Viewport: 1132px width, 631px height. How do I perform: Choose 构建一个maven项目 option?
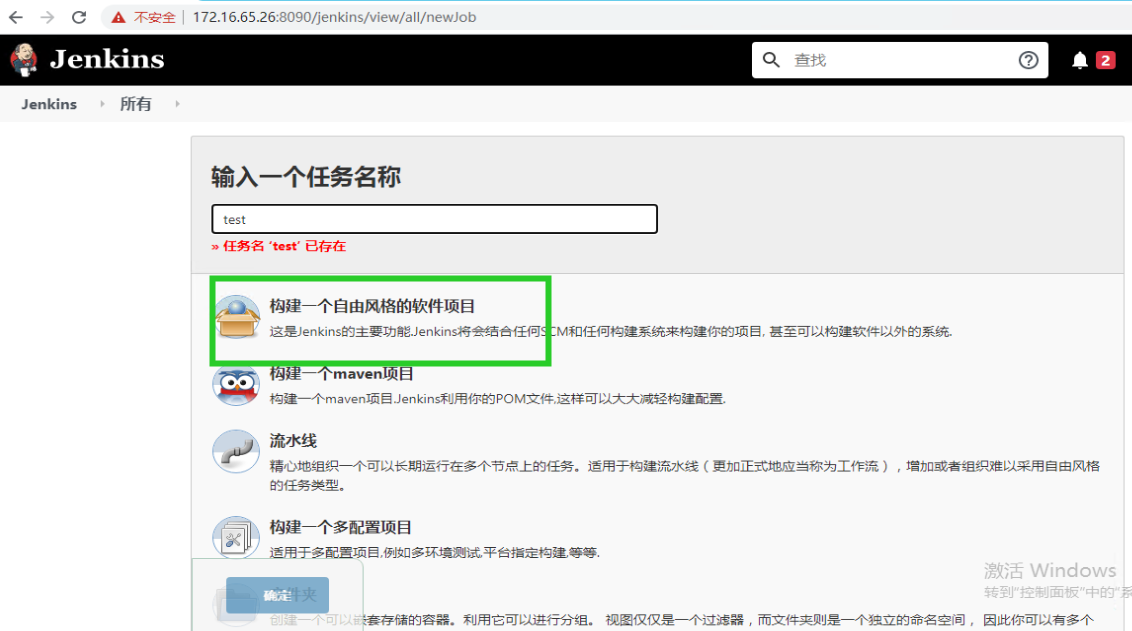point(341,374)
